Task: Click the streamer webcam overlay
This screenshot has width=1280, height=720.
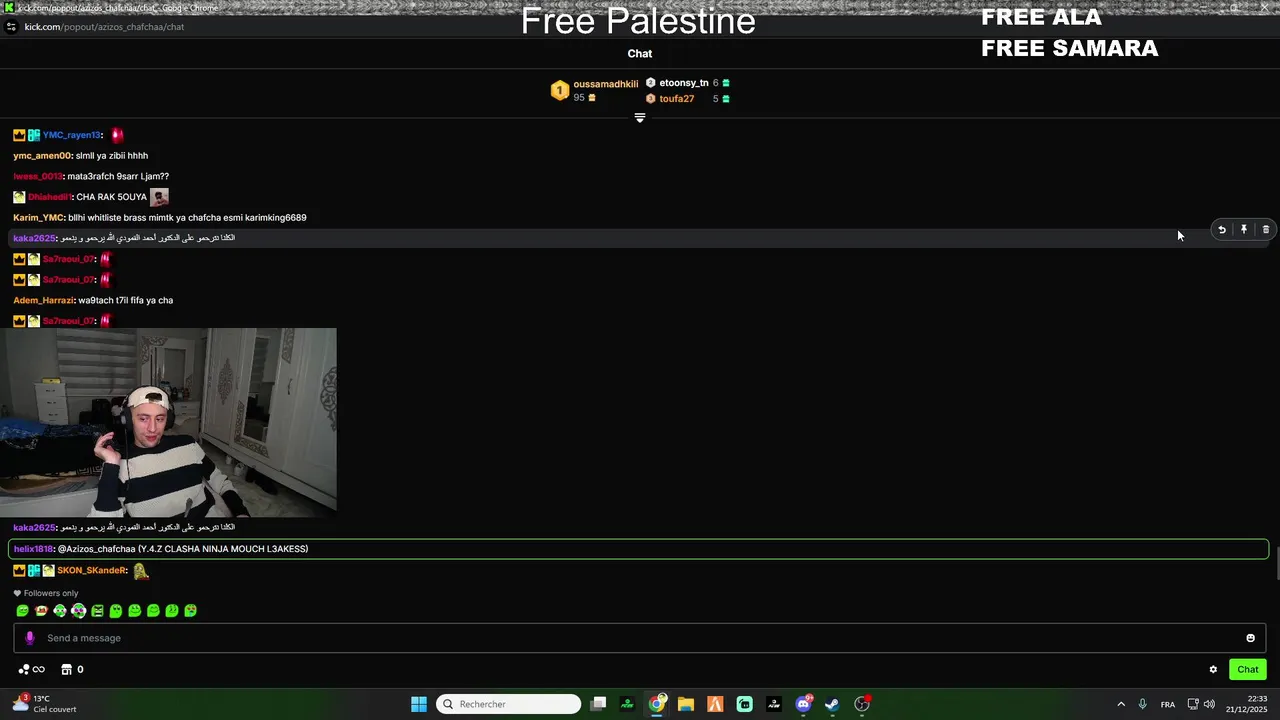Action: [168, 421]
